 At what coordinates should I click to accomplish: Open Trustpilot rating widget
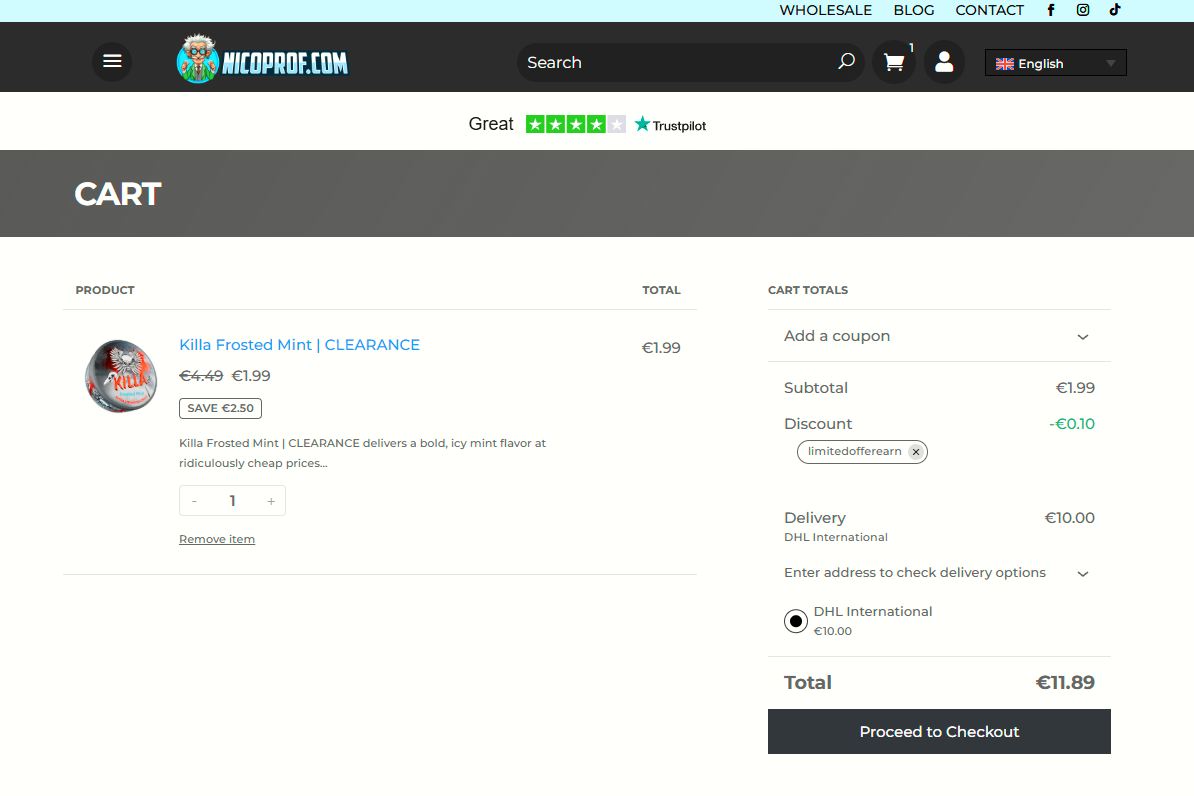click(x=587, y=124)
